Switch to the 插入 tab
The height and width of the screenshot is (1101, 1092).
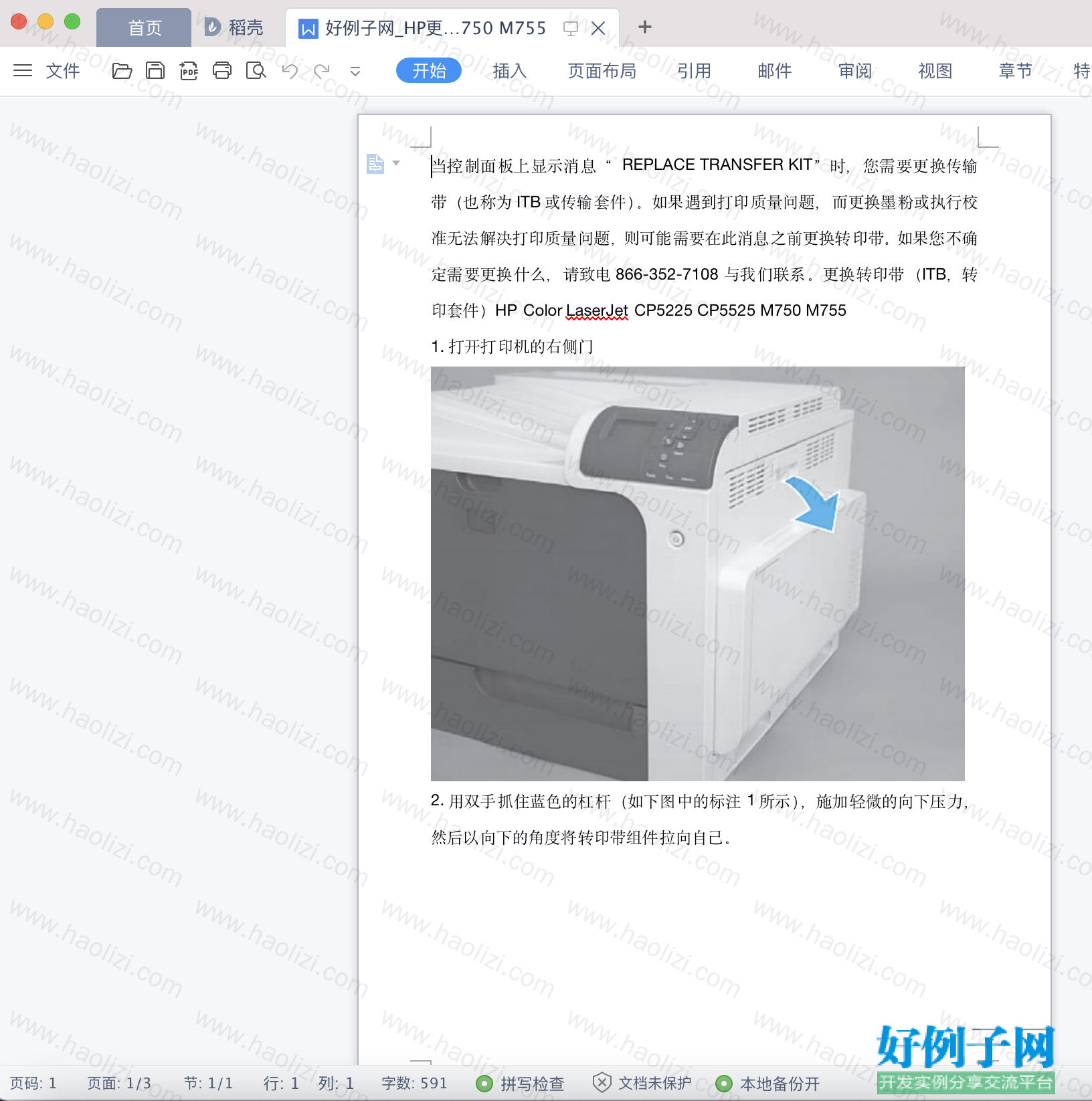pyautogui.click(x=509, y=70)
